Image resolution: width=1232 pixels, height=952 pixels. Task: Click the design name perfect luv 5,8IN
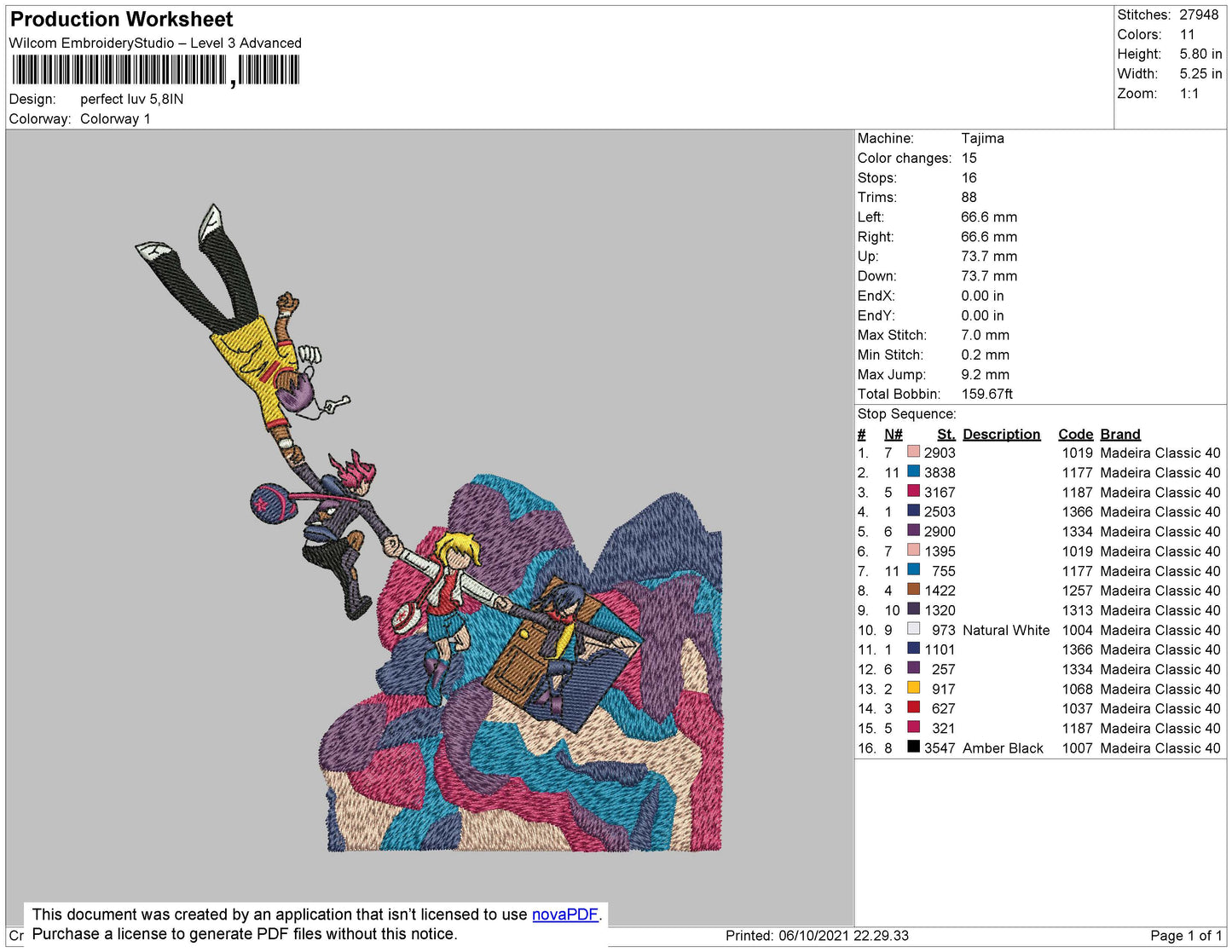[132, 99]
